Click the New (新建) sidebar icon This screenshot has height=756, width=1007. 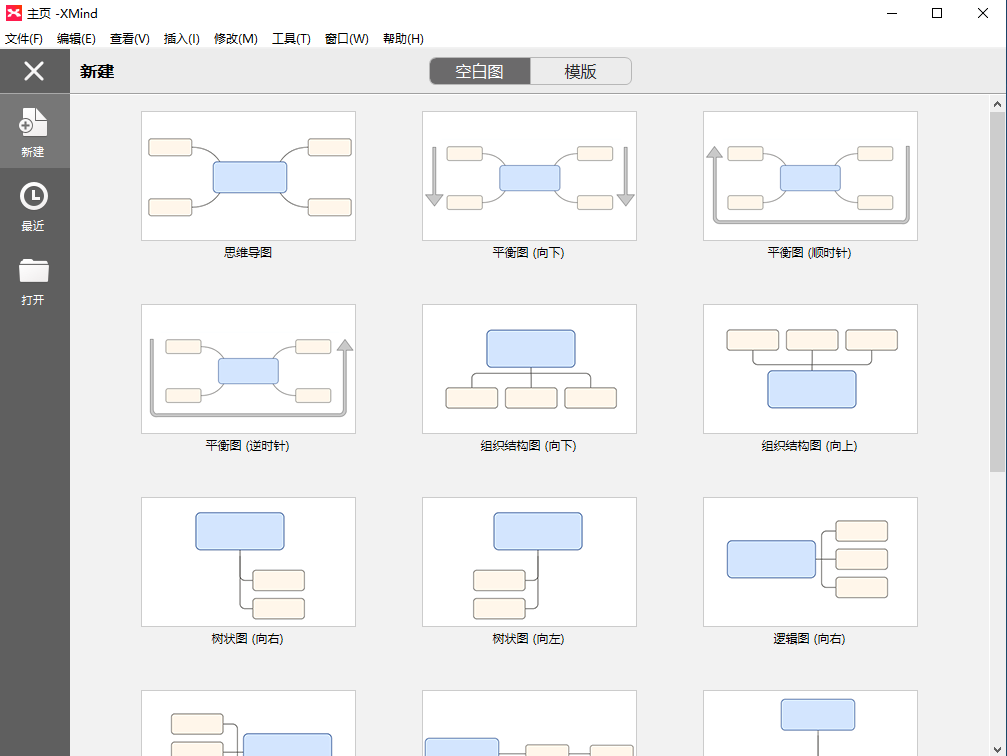click(33, 123)
